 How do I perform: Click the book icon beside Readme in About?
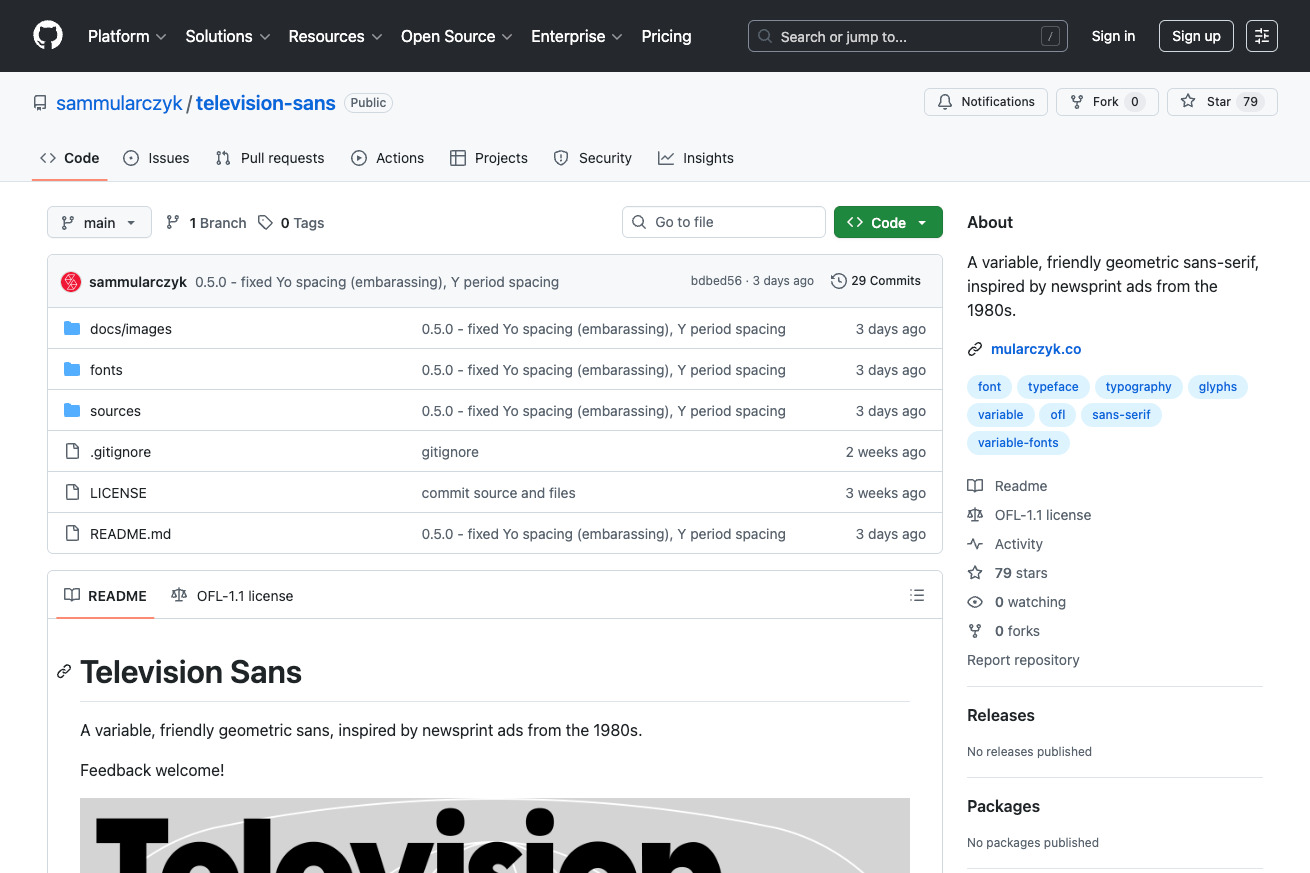[x=975, y=486]
